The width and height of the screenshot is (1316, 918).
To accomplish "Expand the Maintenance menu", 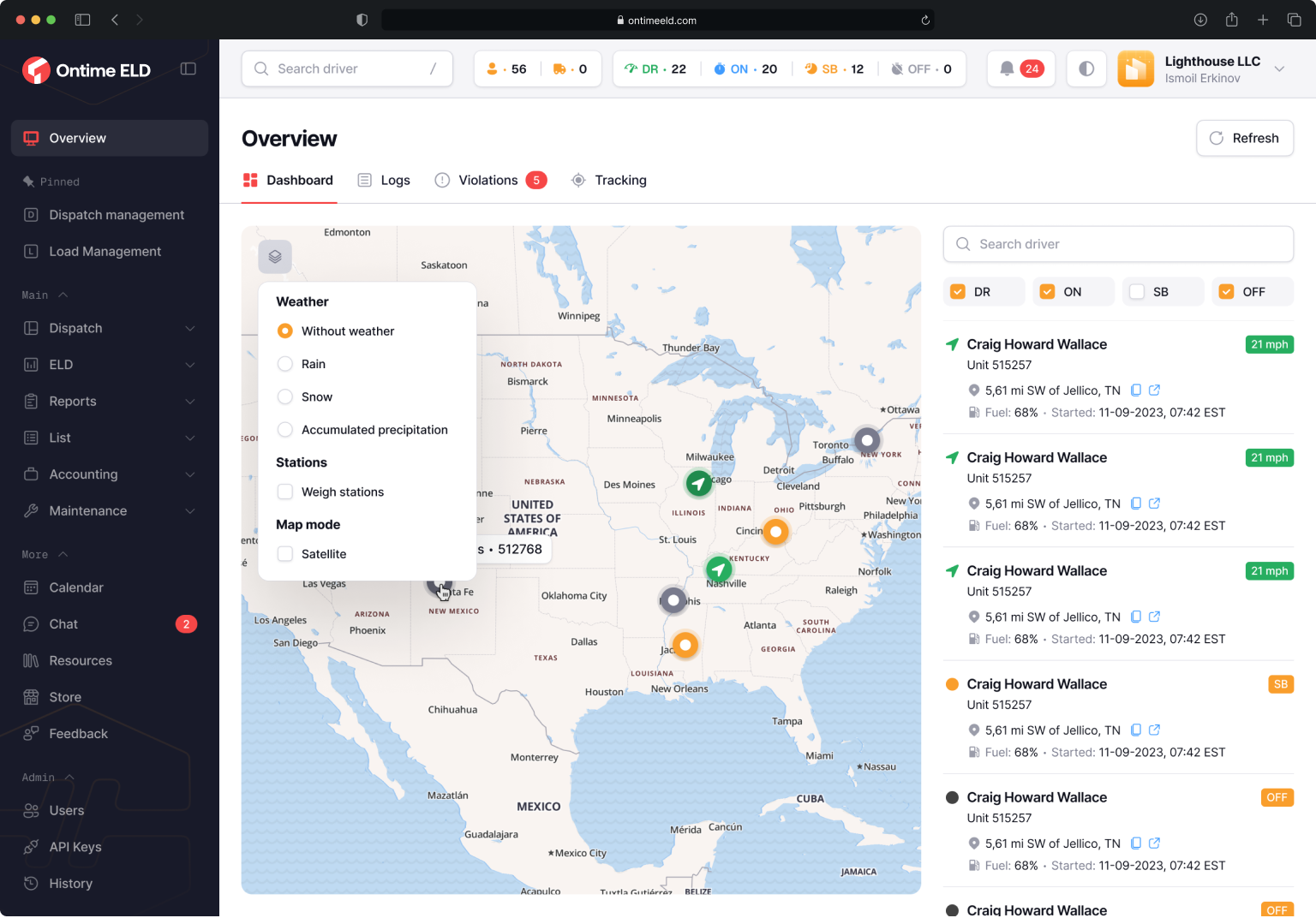I will click(x=110, y=510).
